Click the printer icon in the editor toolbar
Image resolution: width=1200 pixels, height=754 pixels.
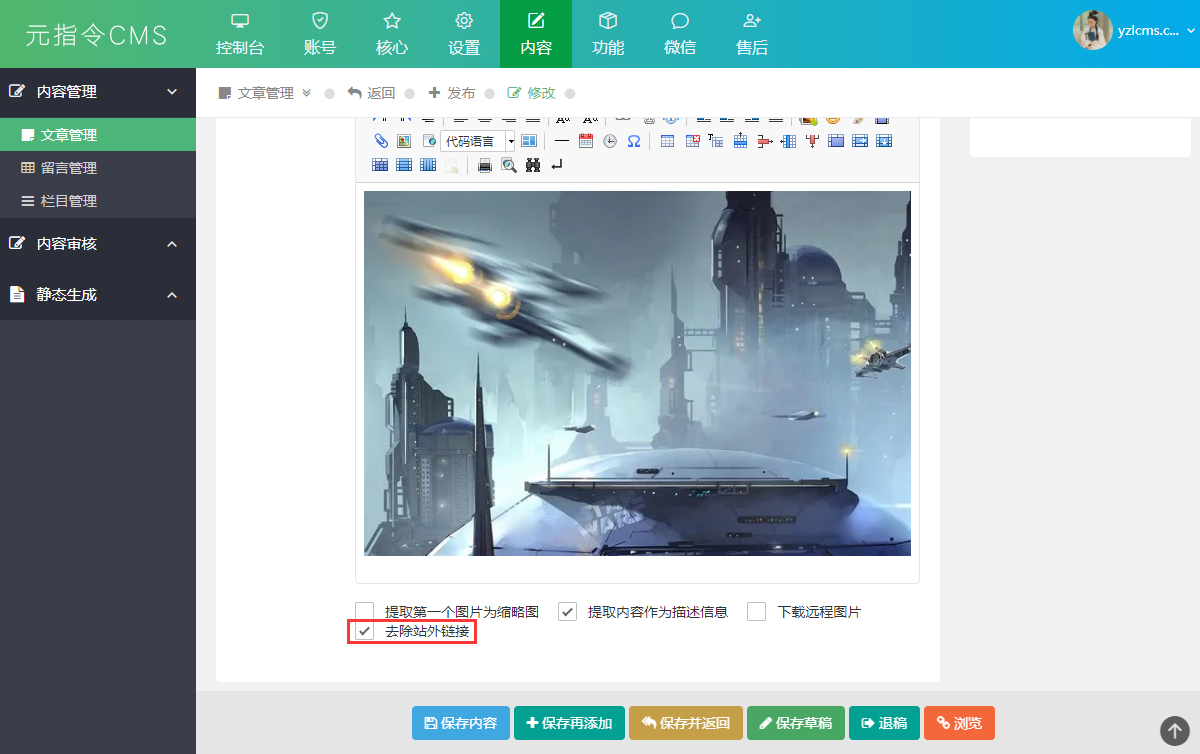point(485,166)
